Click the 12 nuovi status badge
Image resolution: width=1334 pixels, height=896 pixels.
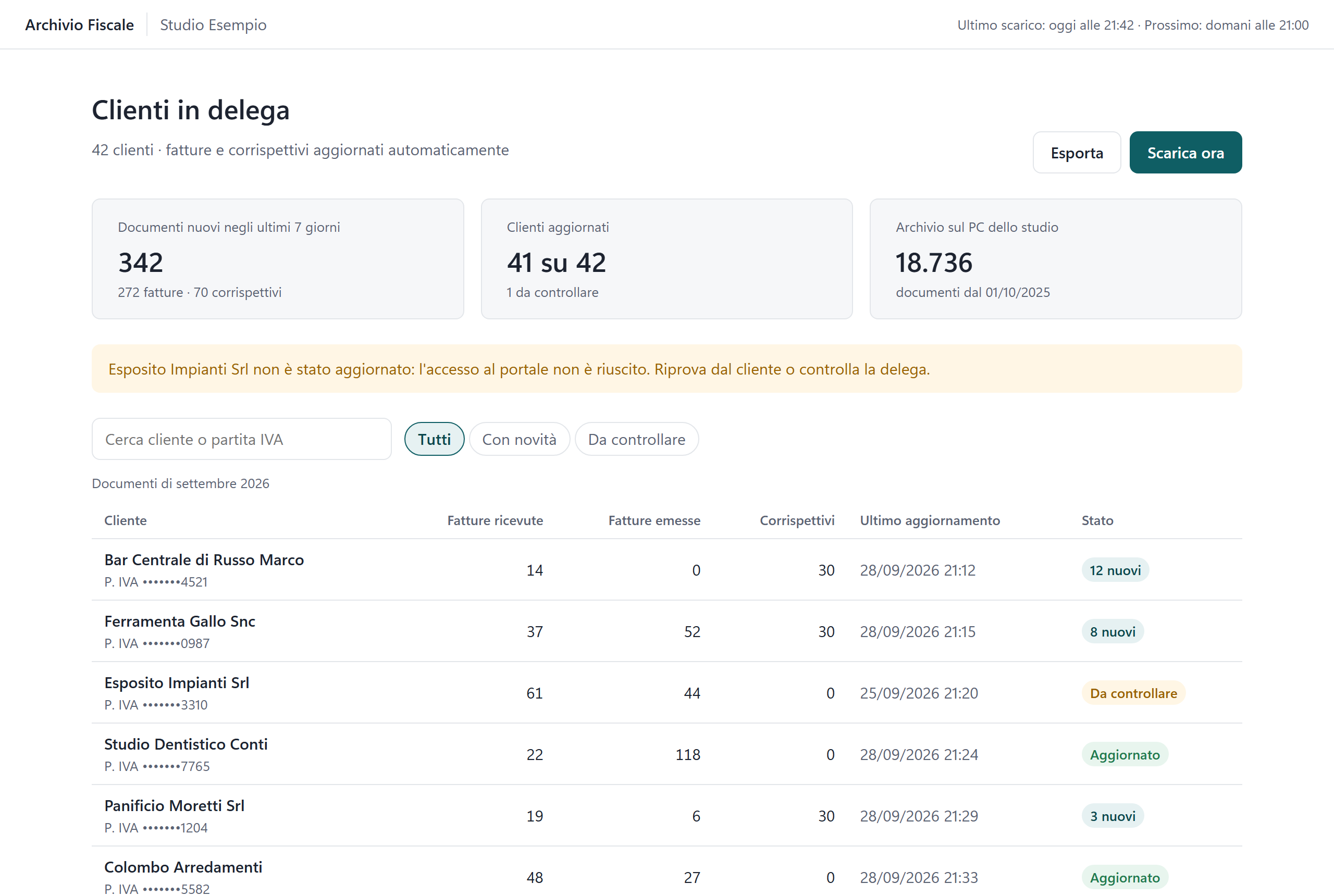(x=1115, y=570)
